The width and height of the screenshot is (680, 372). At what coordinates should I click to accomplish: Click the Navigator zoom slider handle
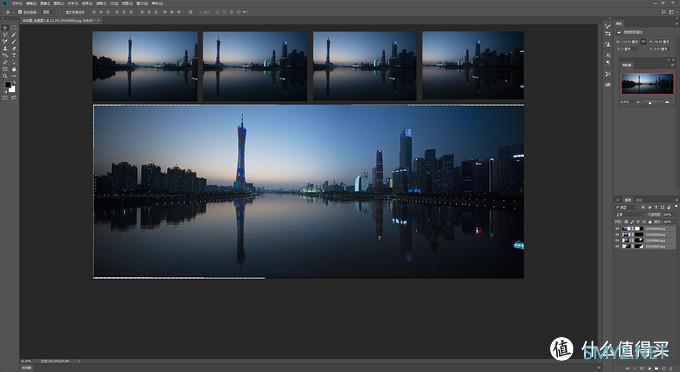pos(650,102)
